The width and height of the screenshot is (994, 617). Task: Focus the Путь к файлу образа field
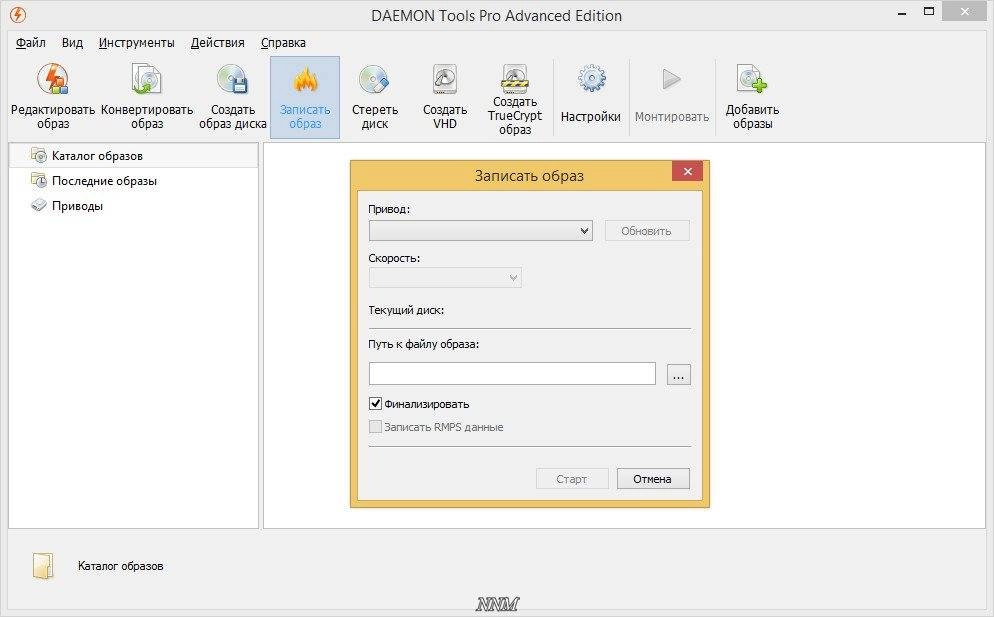pos(512,373)
